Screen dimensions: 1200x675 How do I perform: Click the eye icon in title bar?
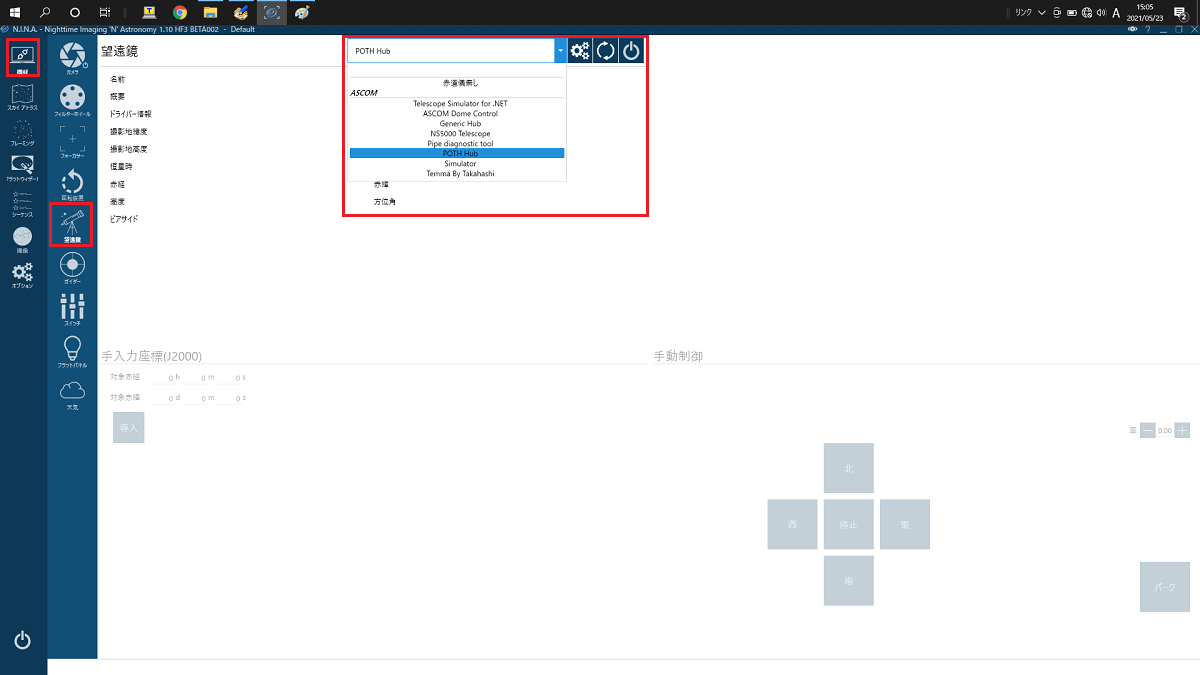click(1132, 29)
